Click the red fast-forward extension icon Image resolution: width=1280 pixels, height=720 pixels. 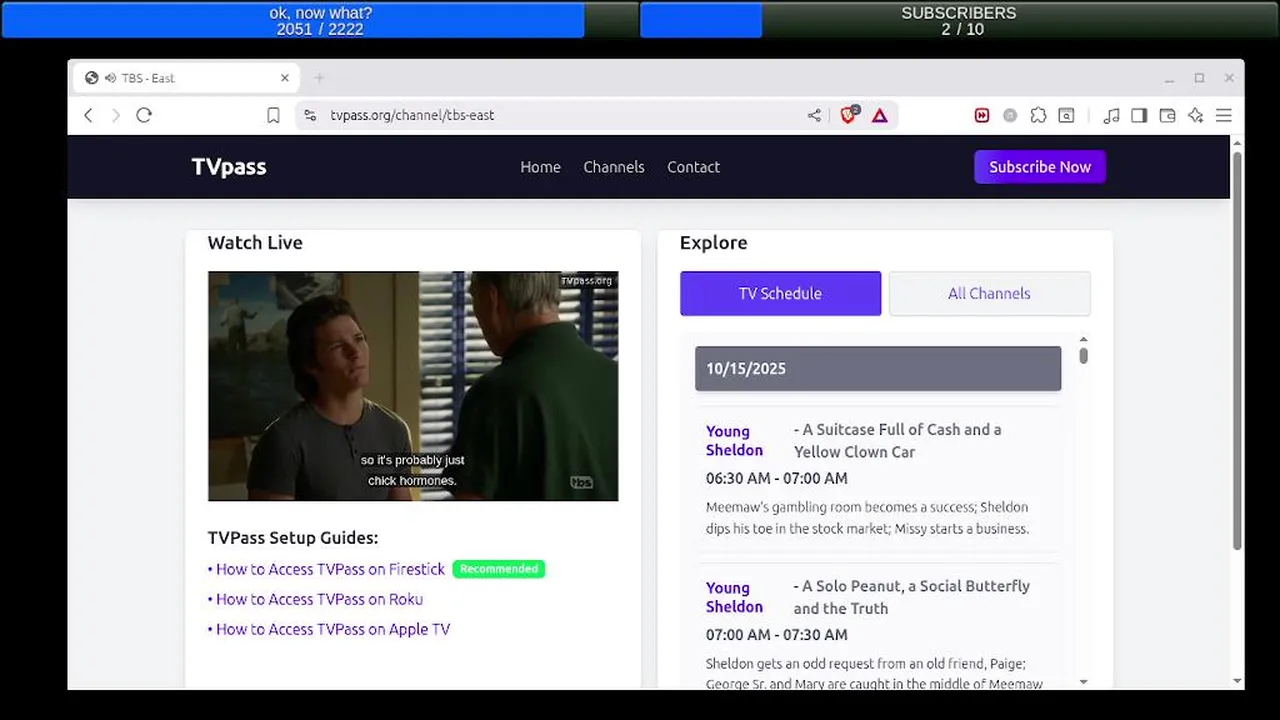(x=982, y=115)
